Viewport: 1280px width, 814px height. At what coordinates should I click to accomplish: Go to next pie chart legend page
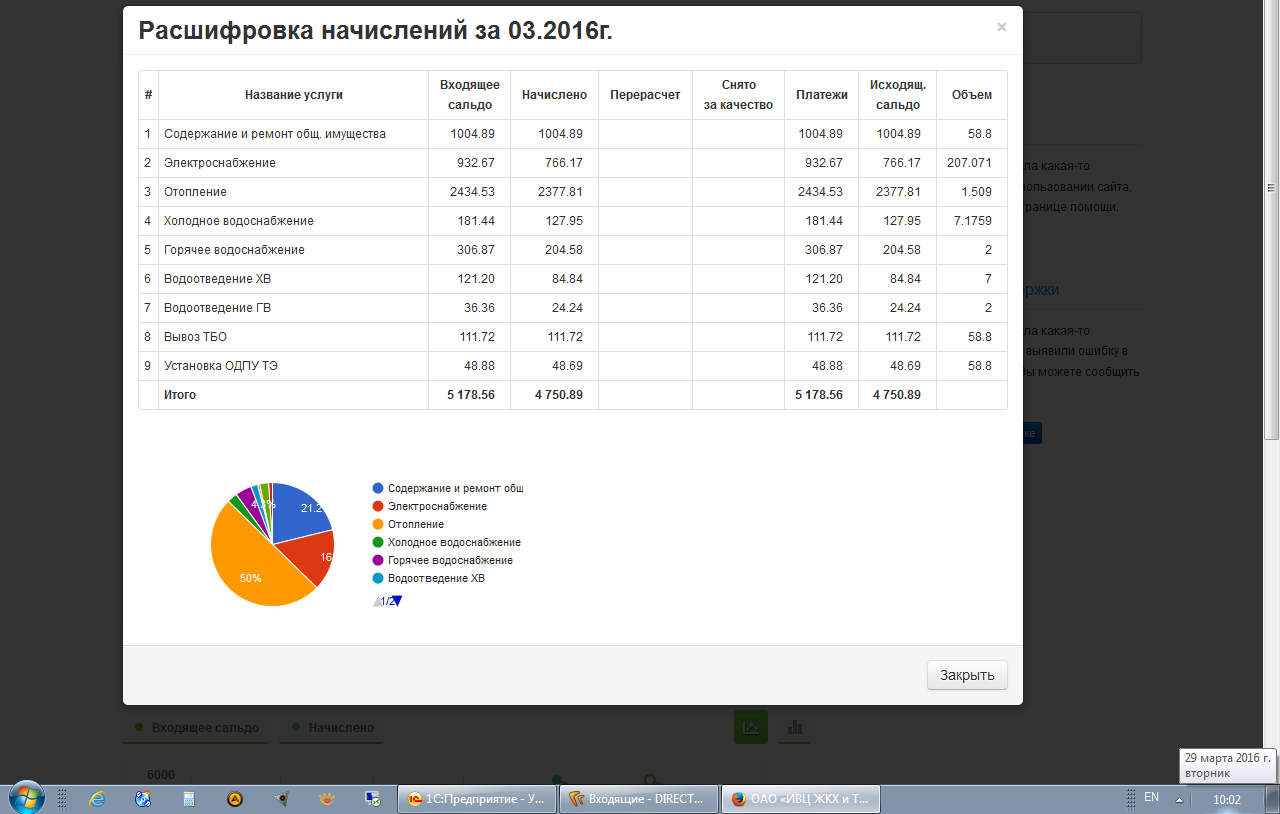coord(396,601)
